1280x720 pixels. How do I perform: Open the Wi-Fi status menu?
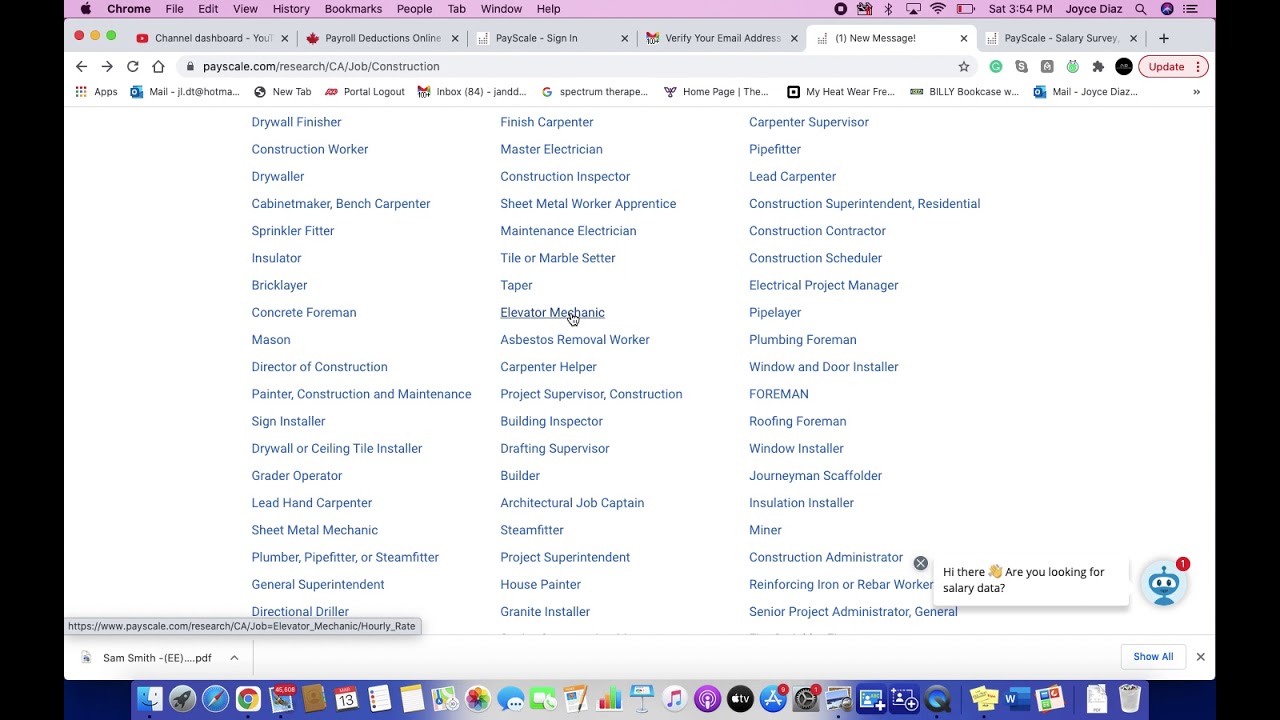[x=938, y=9]
